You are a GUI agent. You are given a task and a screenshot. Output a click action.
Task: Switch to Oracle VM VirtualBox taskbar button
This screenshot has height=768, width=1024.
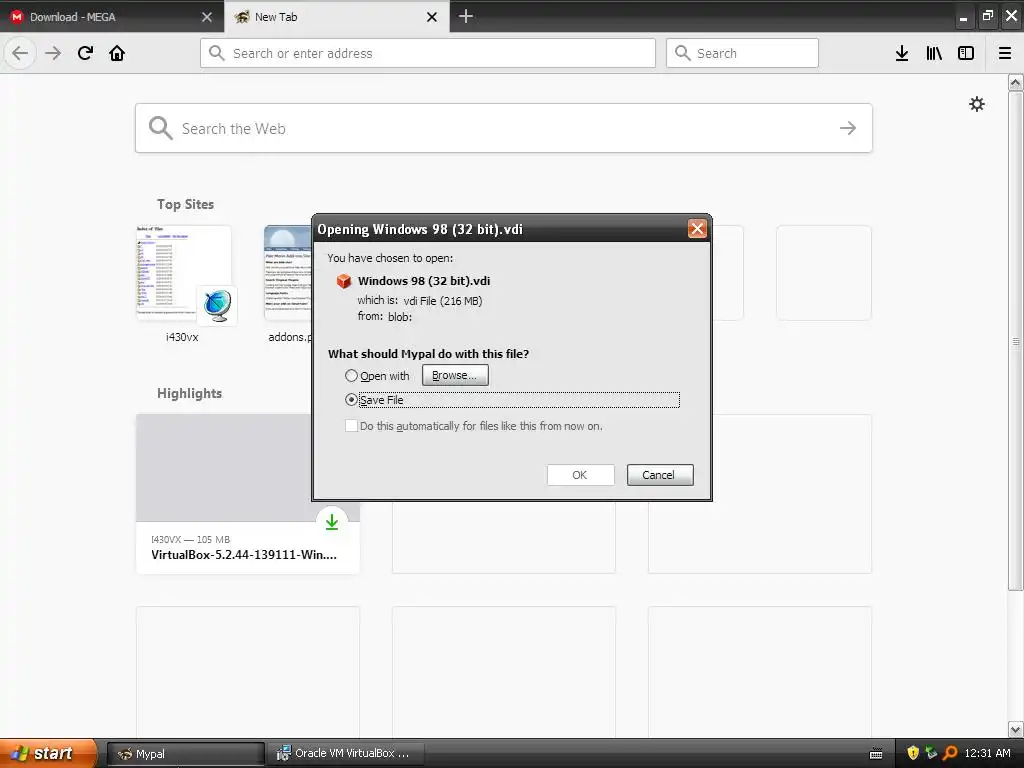(346, 754)
